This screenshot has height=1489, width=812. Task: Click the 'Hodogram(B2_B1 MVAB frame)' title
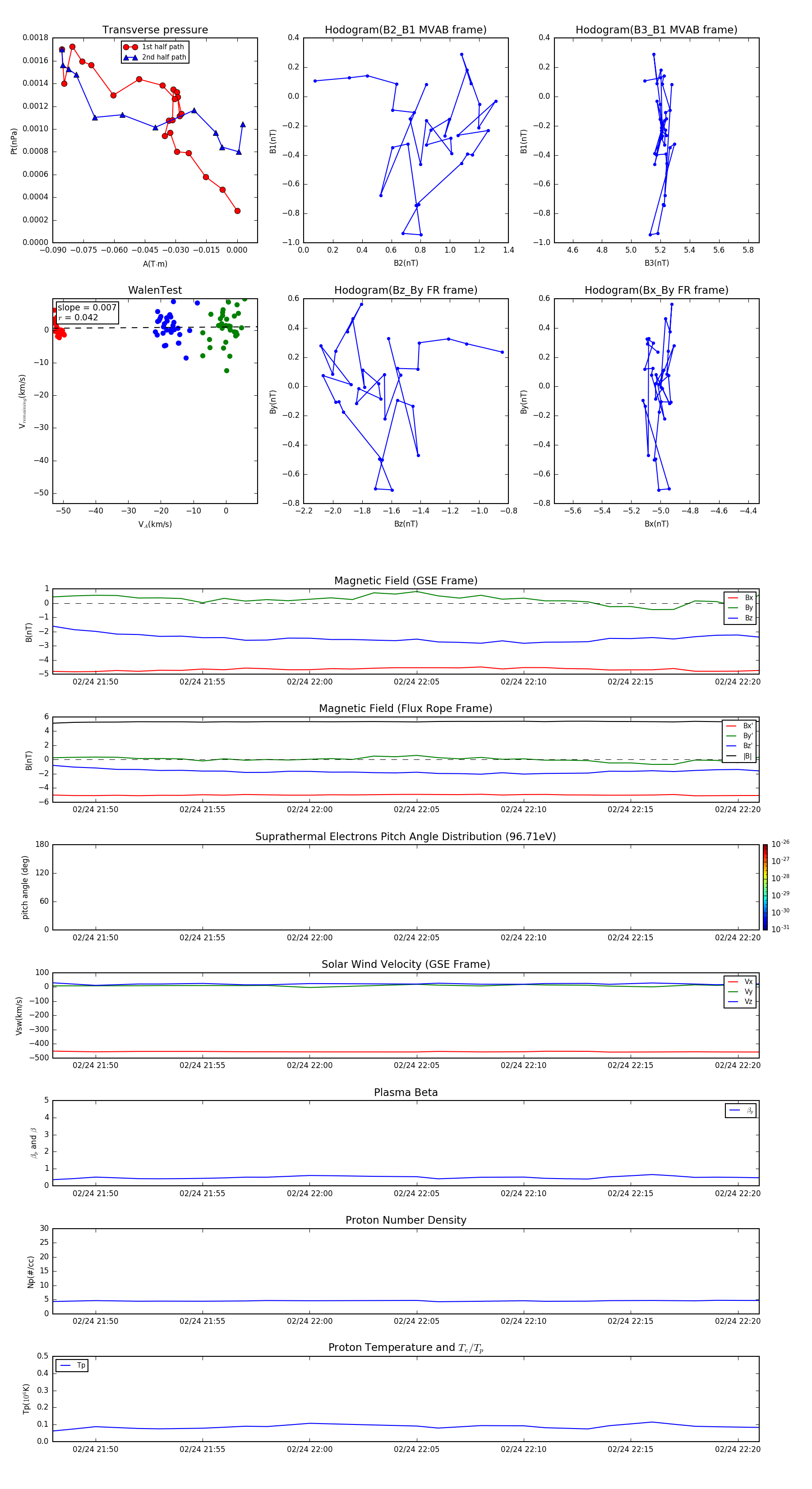coord(406,30)
